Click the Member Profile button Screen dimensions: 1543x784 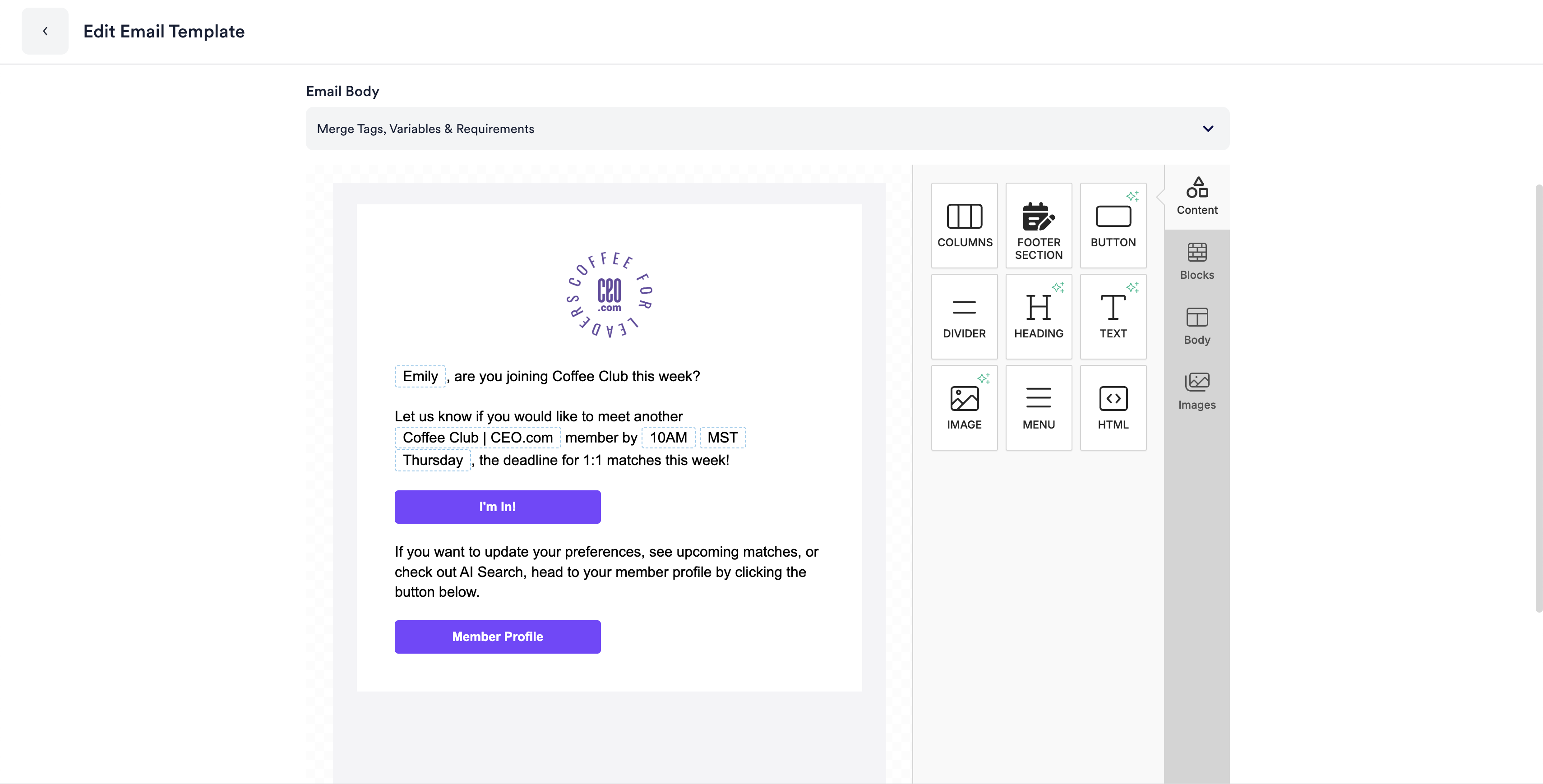[x=497, y=636]
